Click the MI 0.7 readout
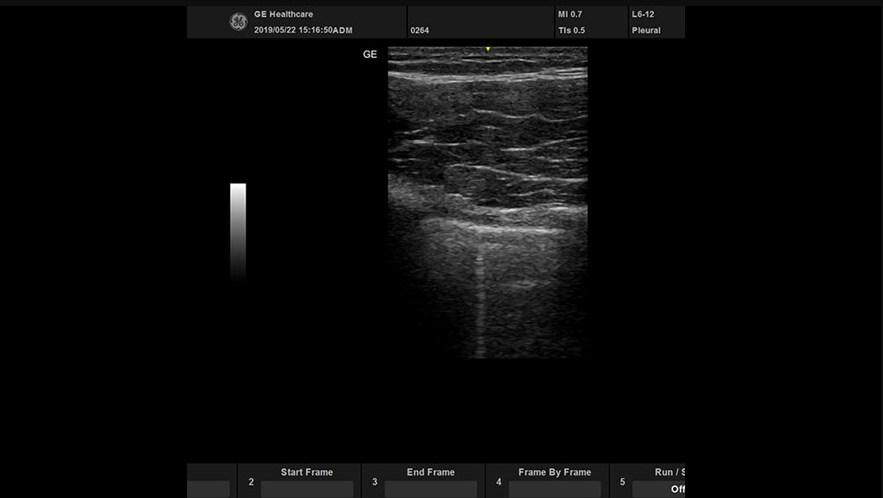This screenshot has height=498, width=883. pyautogui.click(x=570, y=15)
